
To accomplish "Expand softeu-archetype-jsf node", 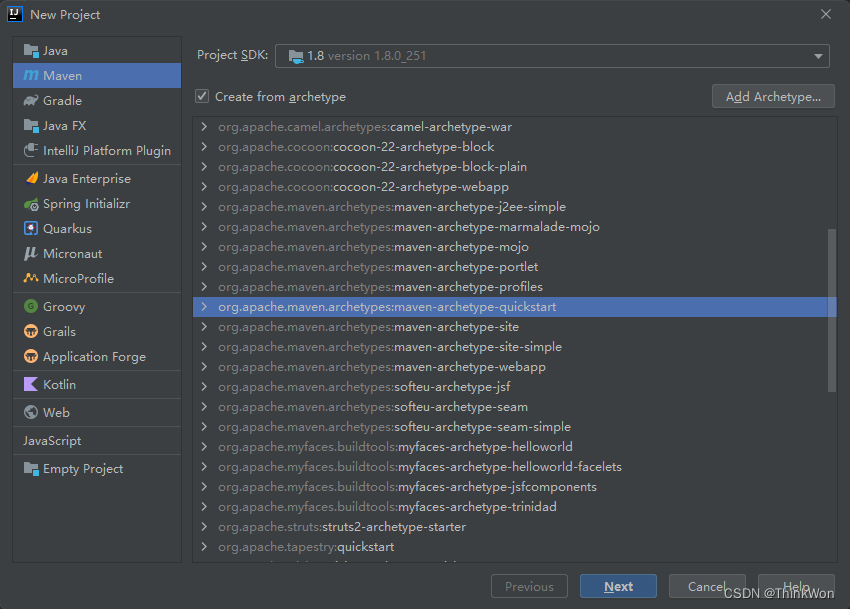I will (204, 387).
